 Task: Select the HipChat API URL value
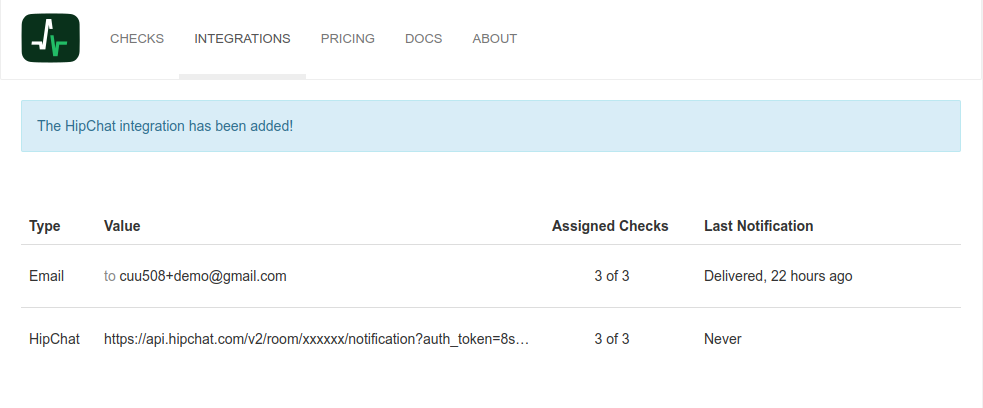tap(316, 339)
